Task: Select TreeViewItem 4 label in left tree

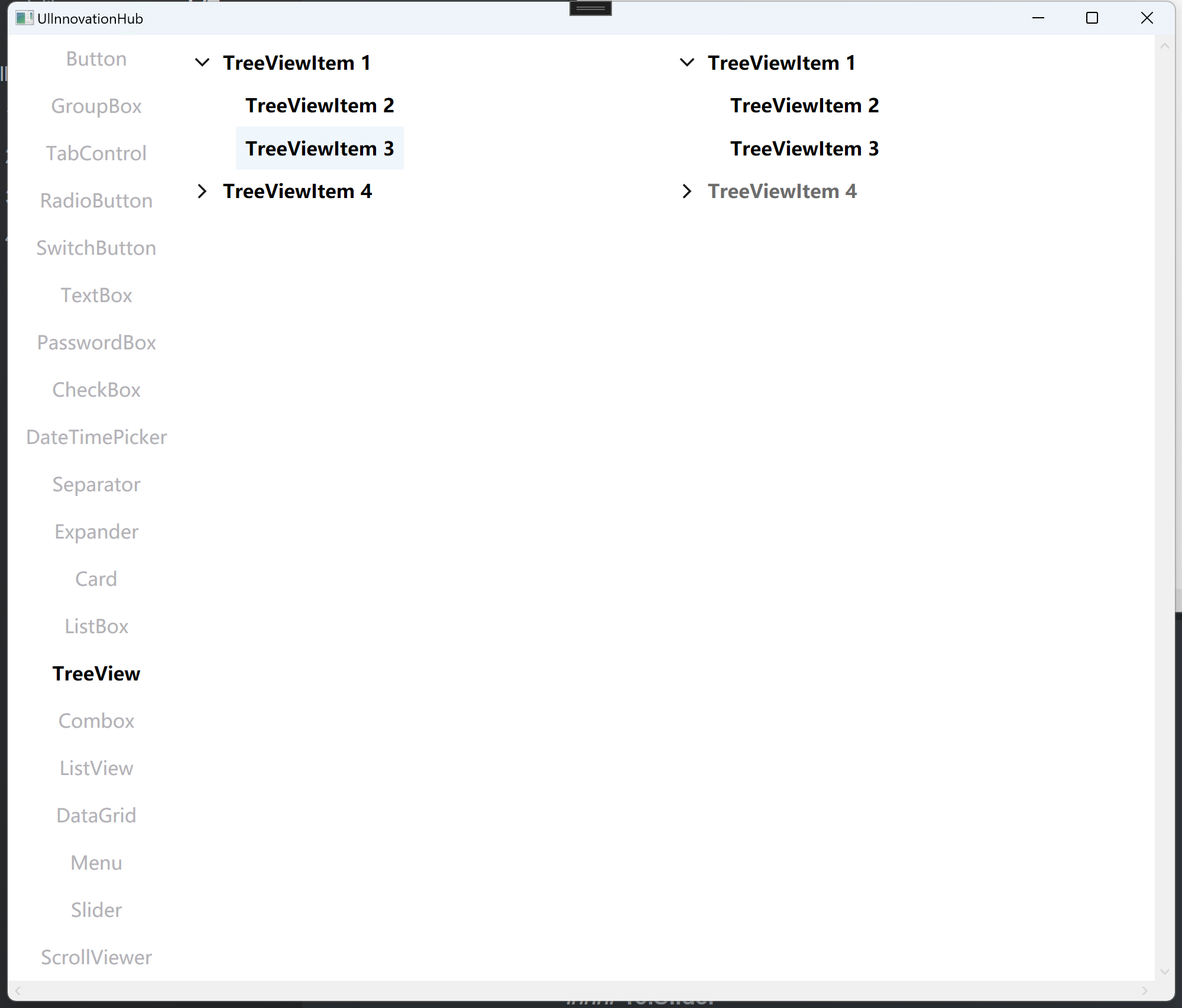Action: (x=297, y=191)
